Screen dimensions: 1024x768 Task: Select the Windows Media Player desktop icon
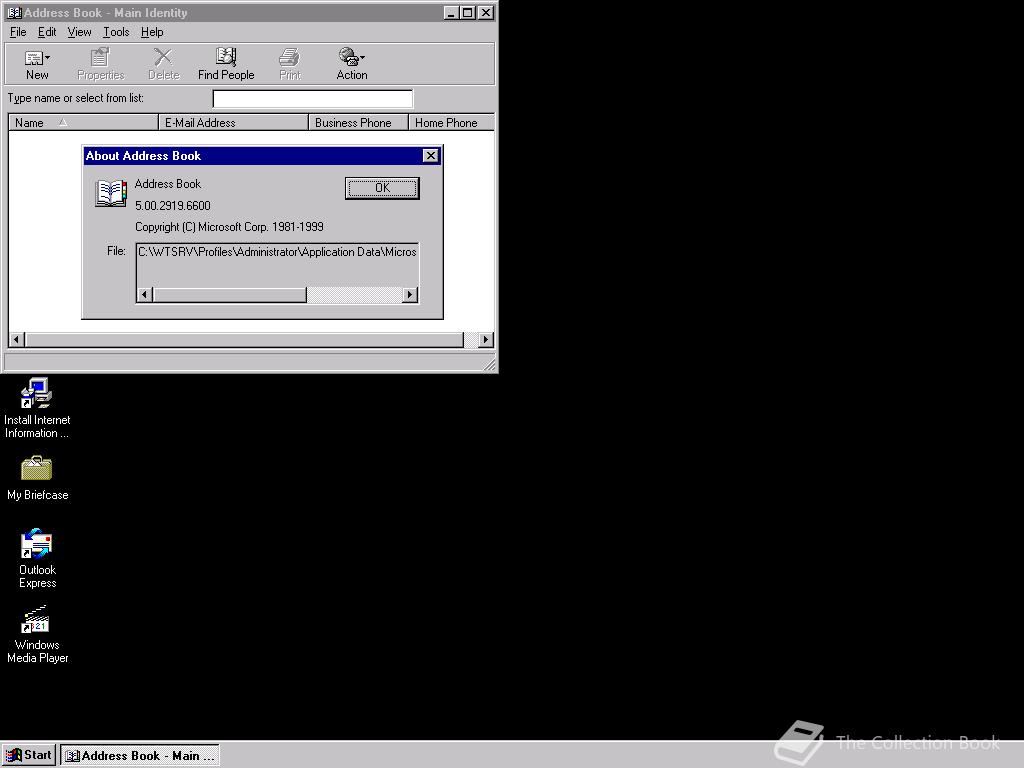[x=37, y=634]
